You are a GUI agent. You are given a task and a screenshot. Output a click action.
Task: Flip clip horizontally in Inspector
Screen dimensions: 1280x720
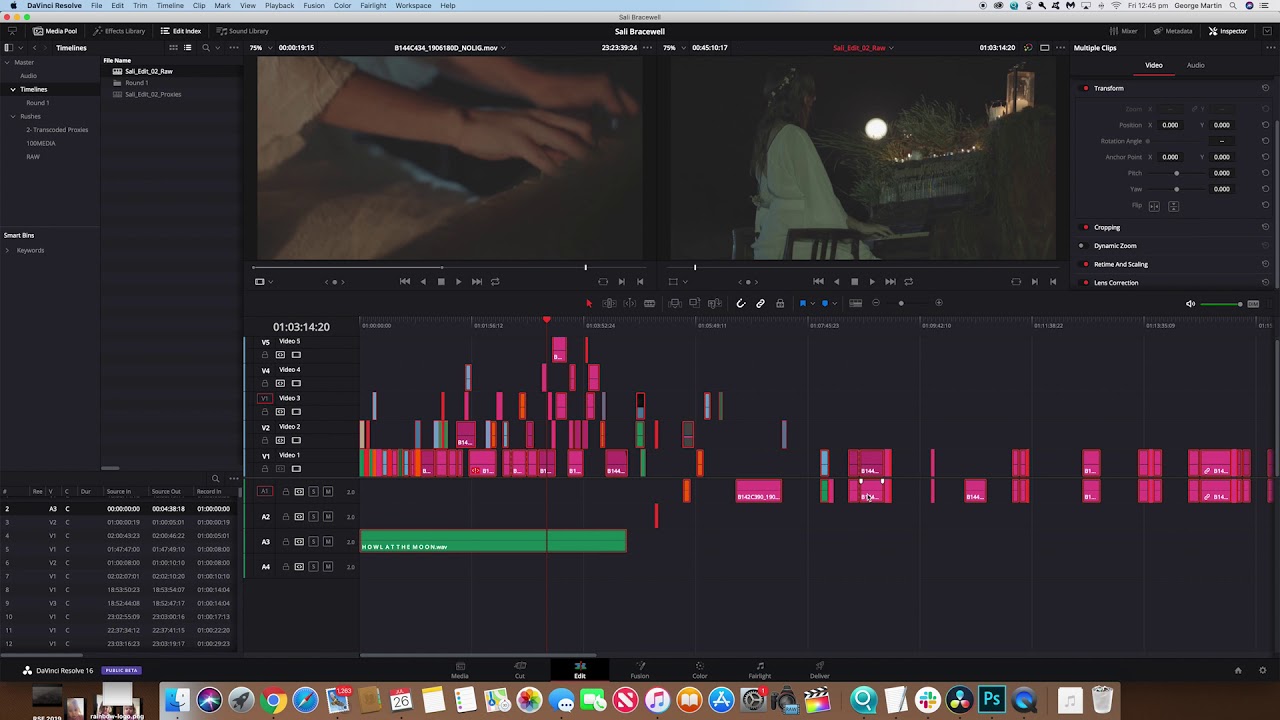tap(1154, 206)
